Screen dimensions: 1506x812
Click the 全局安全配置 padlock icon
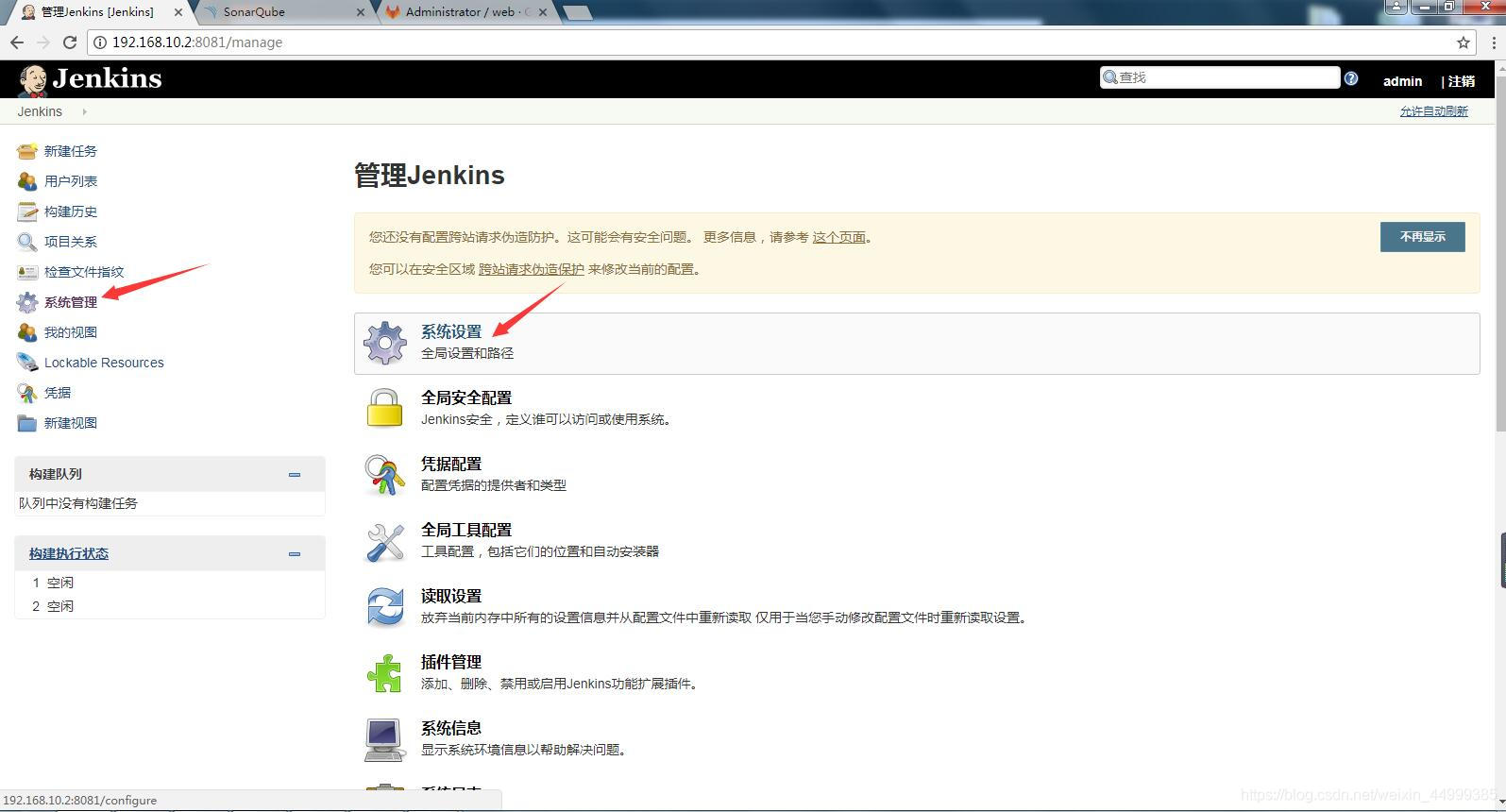(385, 408)
